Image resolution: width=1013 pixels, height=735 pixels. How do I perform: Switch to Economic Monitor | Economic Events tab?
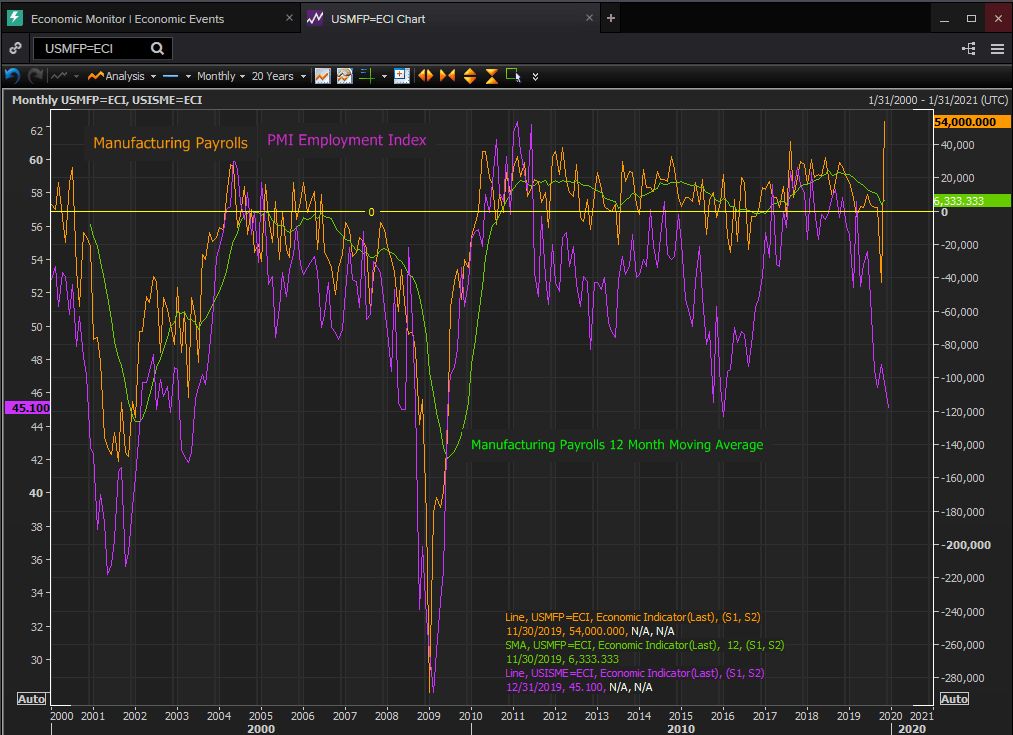140,18
